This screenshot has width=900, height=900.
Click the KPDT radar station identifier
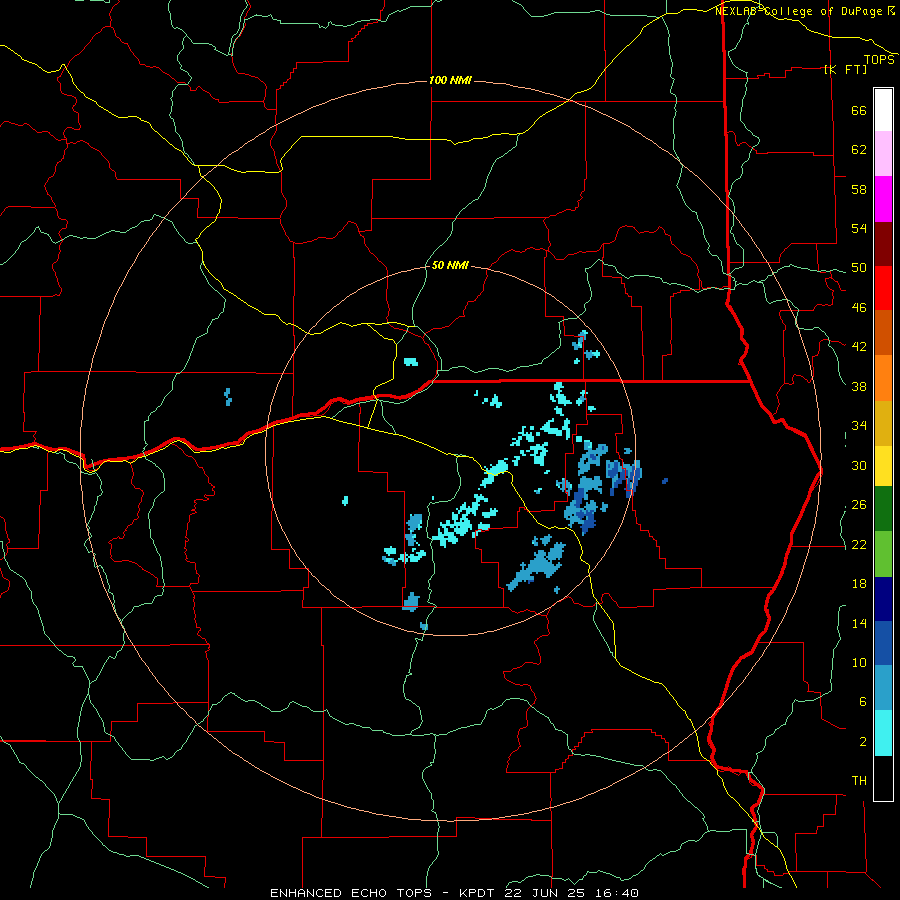pos(478,893)
